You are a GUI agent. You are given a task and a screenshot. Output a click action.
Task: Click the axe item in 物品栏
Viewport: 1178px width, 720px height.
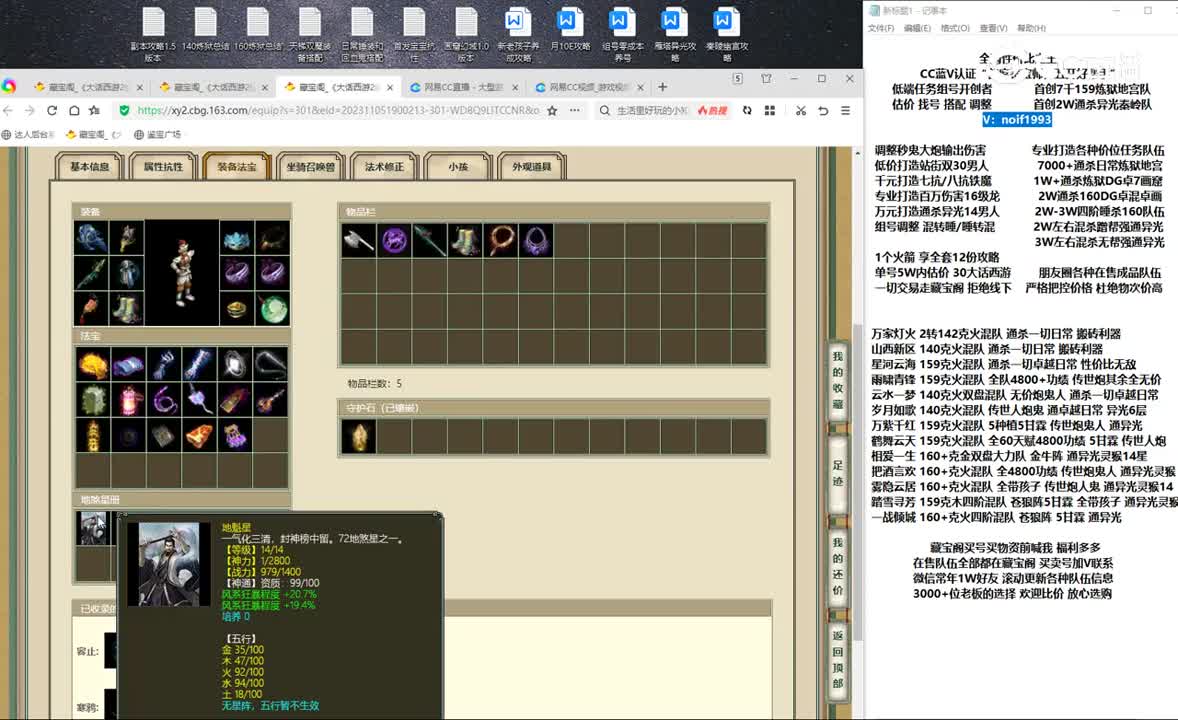click(x=358, y=241)
